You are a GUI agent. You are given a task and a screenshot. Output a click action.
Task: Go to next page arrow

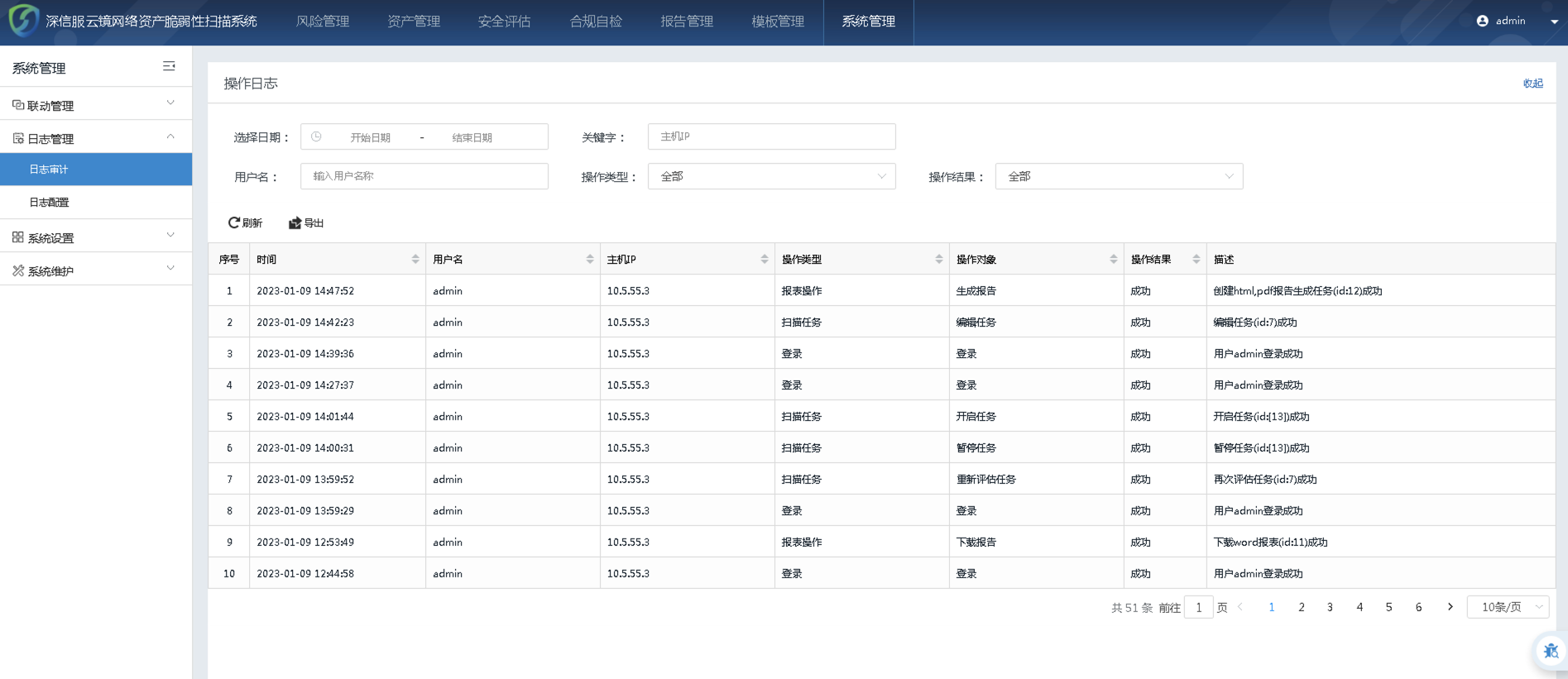click(x=1450, y=607)
